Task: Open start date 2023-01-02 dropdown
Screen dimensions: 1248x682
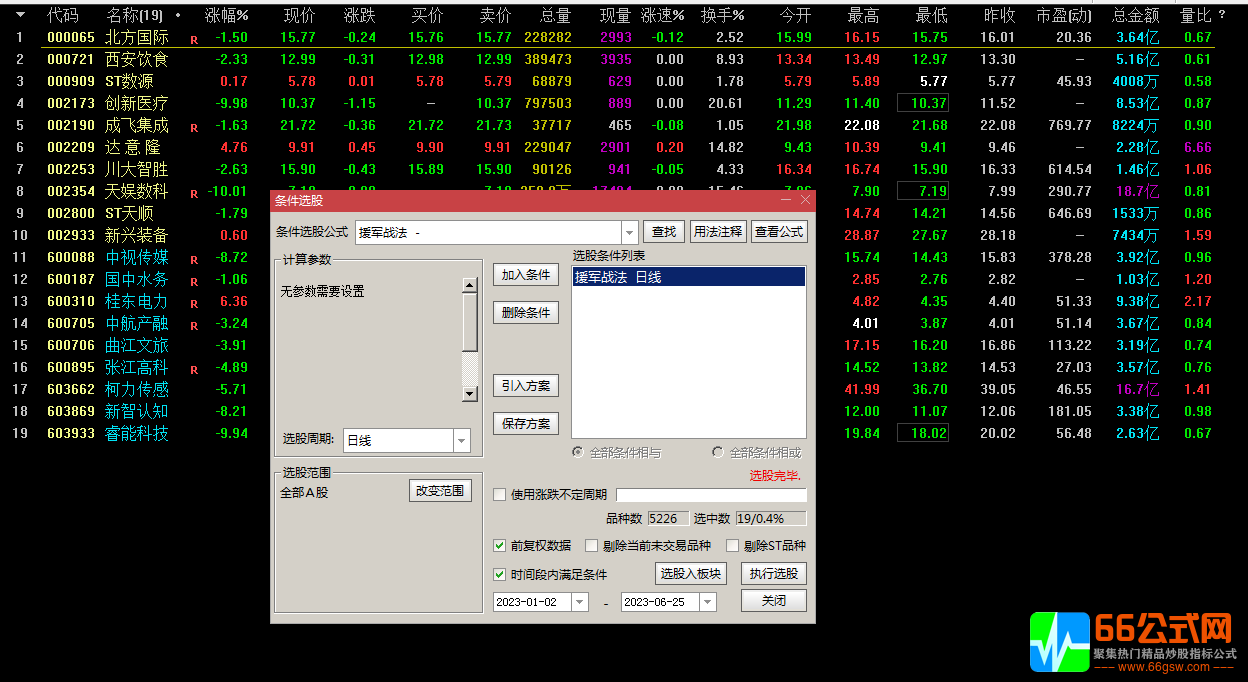Action: (579, 602)
